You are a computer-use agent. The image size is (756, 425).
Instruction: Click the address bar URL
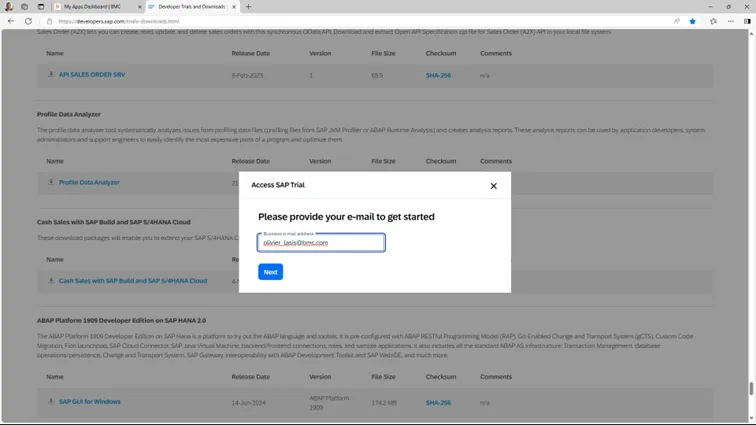[119, 21]
